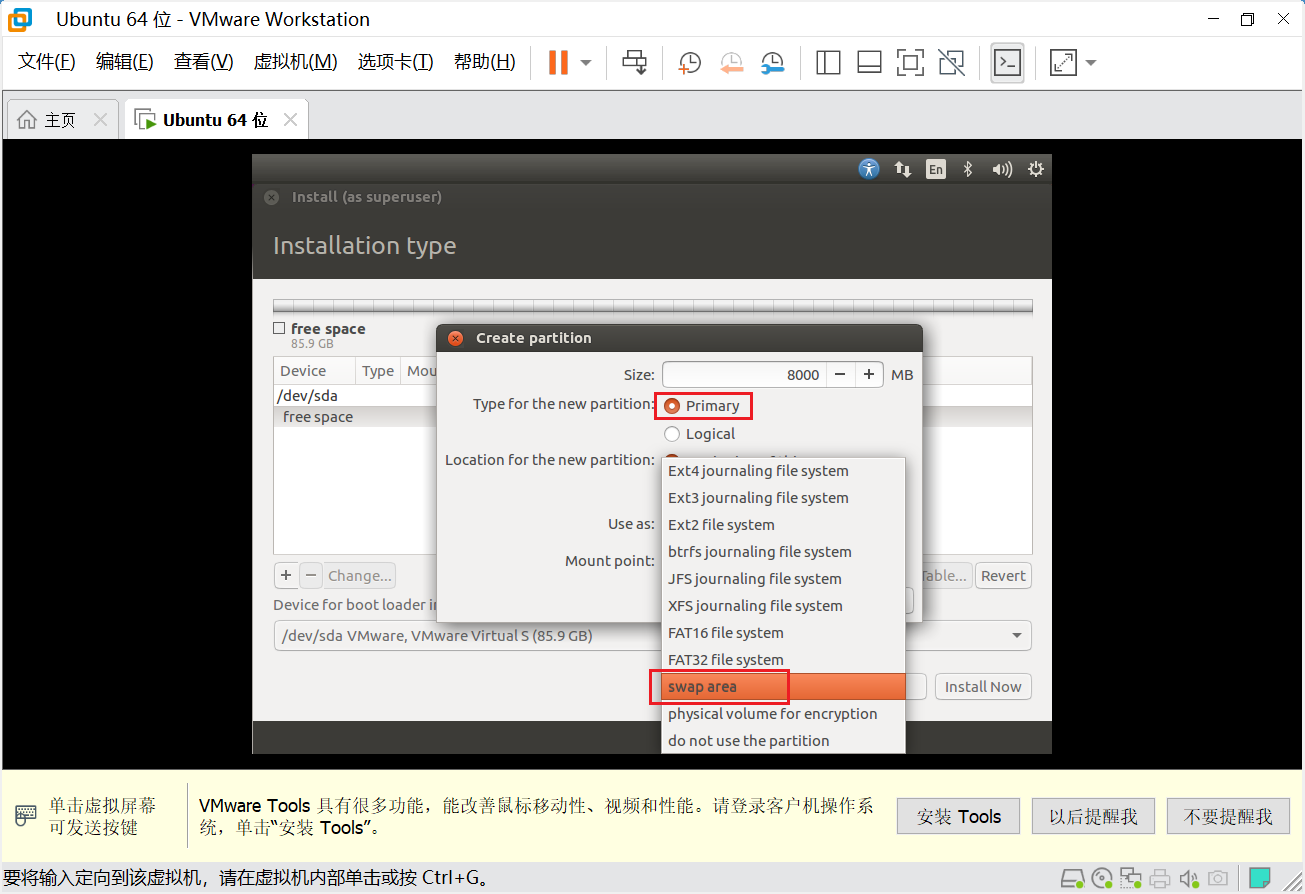The height and width of the screenshot is (894, 1305).
Task: Toggle the thumbnail bar view
Action: [x=869, y=63]
